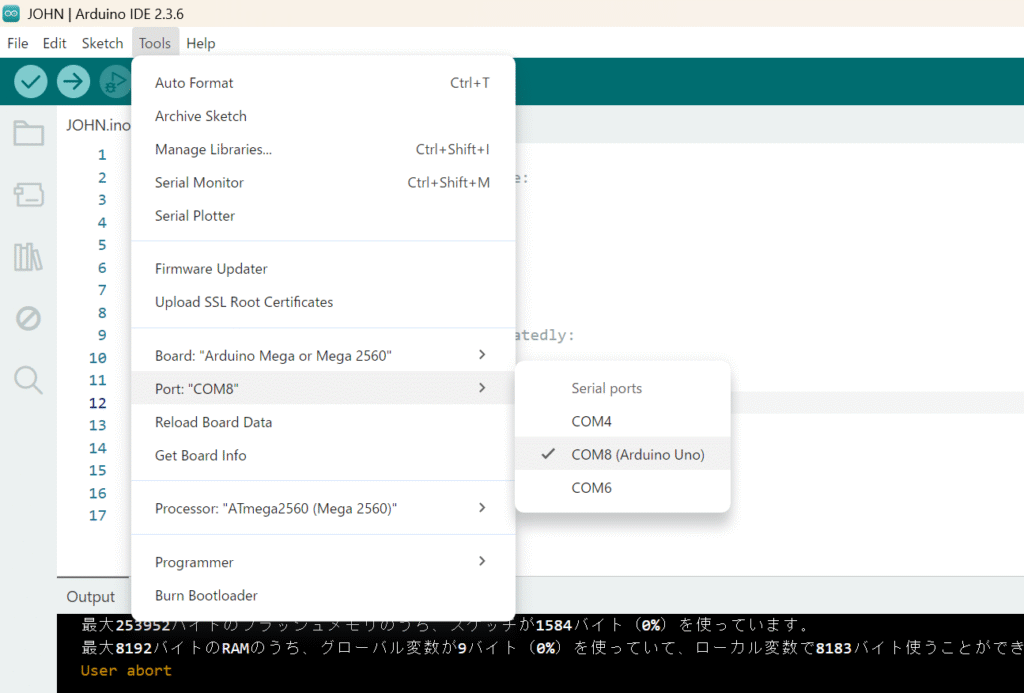Select Archive Sketch menu entry

tap(323, 116)
